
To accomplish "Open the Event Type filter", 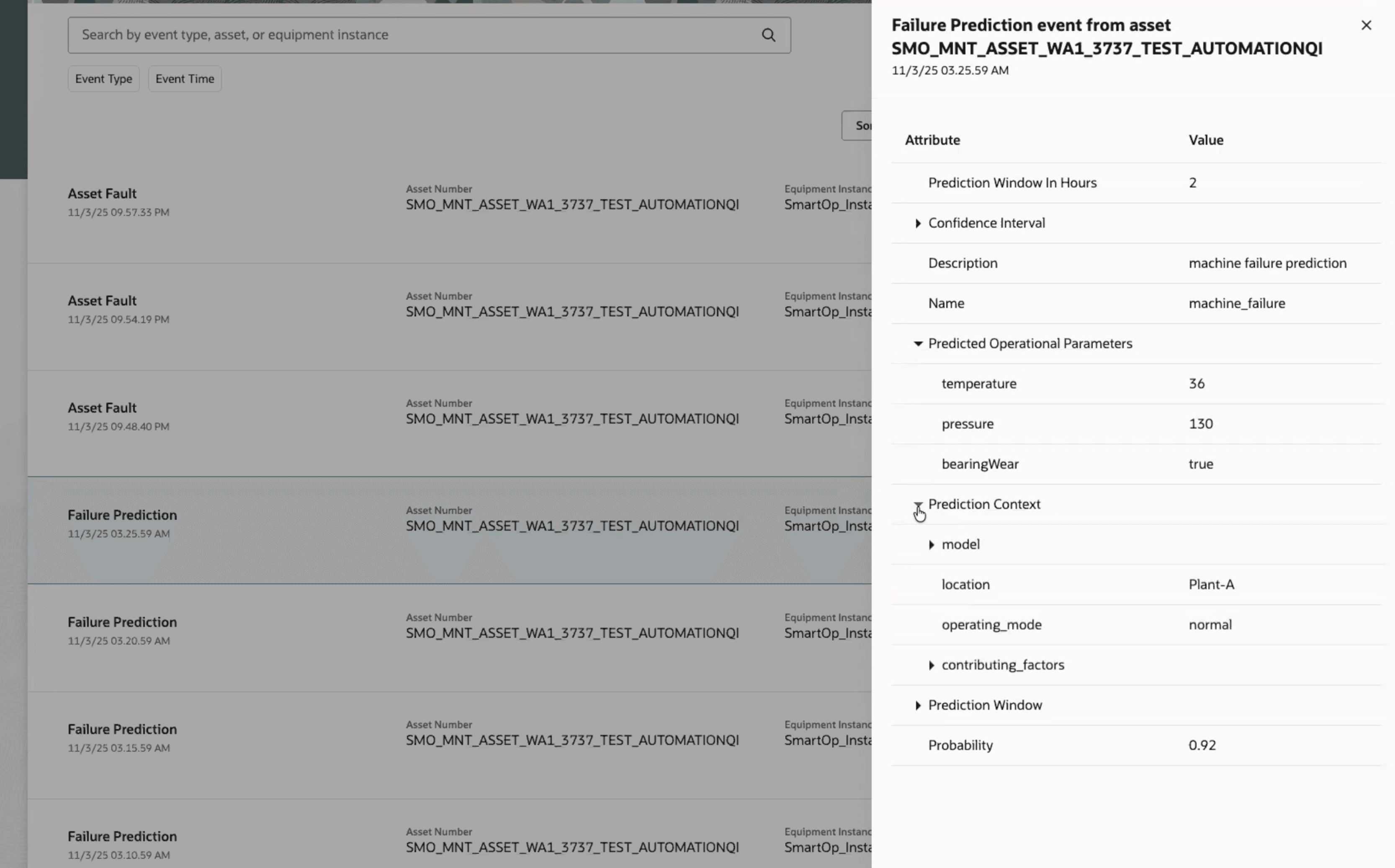I will pyautogui.click(x=103, y=79).
